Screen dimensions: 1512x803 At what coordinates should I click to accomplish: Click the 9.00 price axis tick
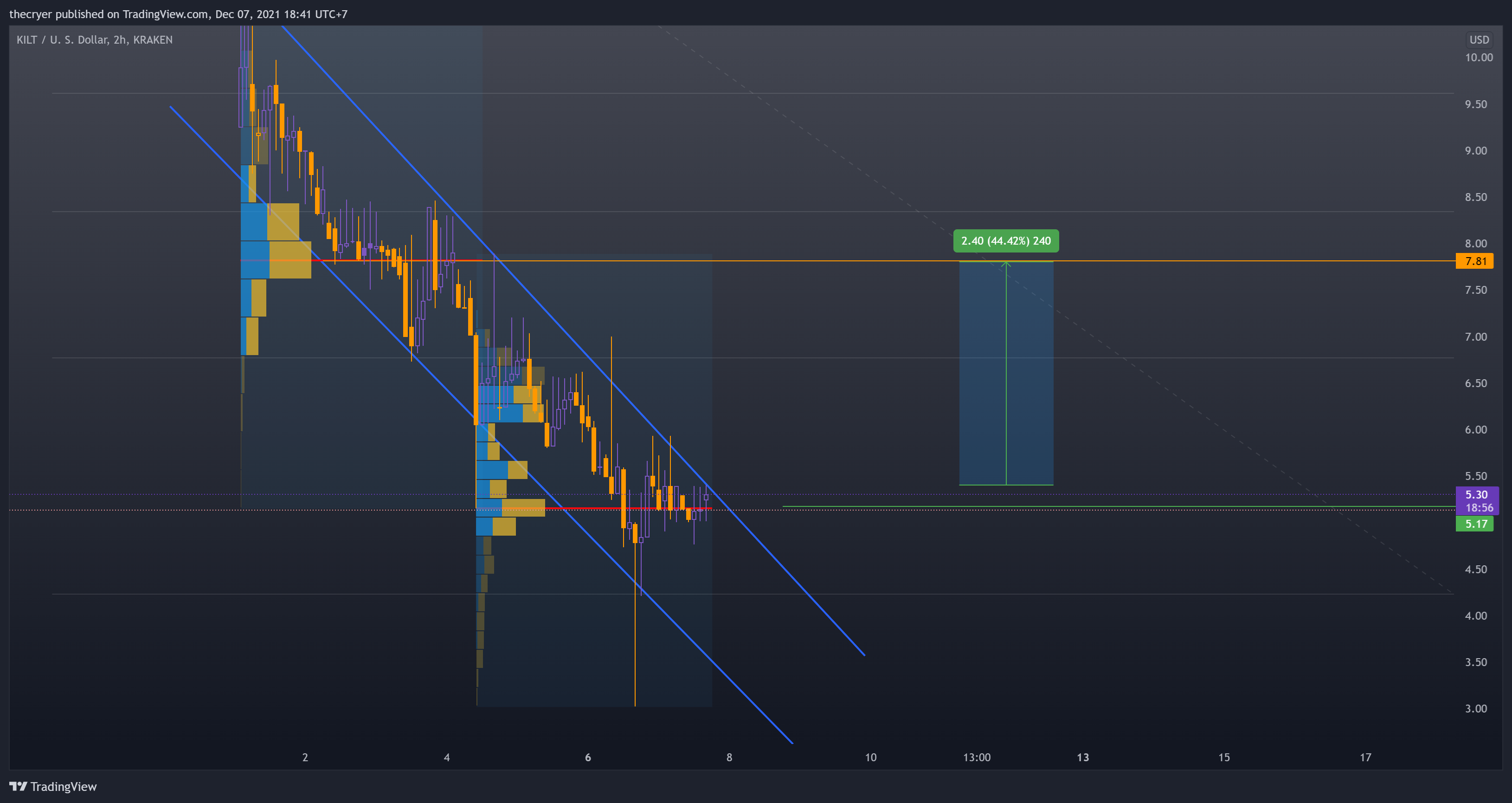[x=1476, y=150]
